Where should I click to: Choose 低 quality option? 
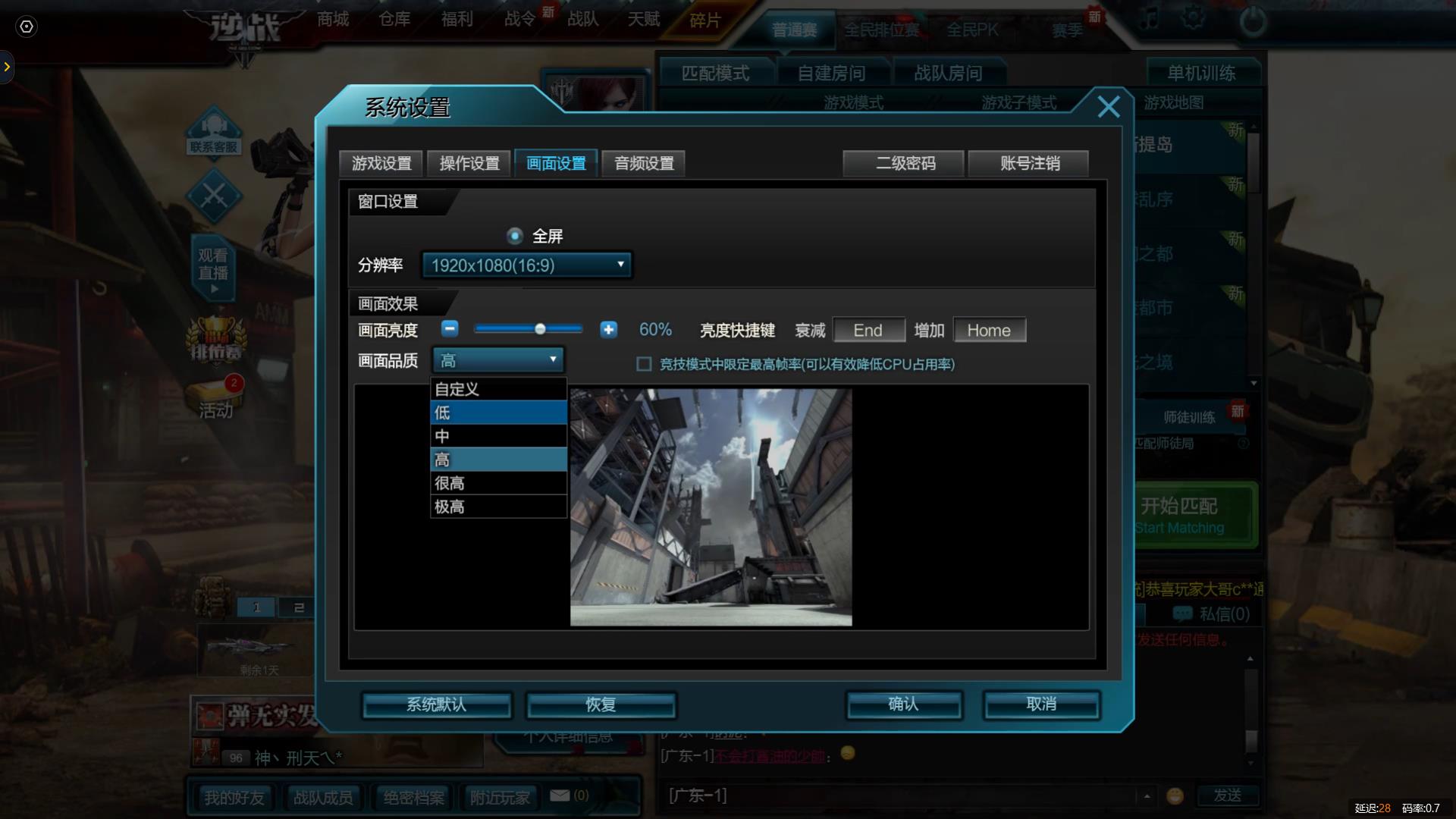tap(498, 413)
